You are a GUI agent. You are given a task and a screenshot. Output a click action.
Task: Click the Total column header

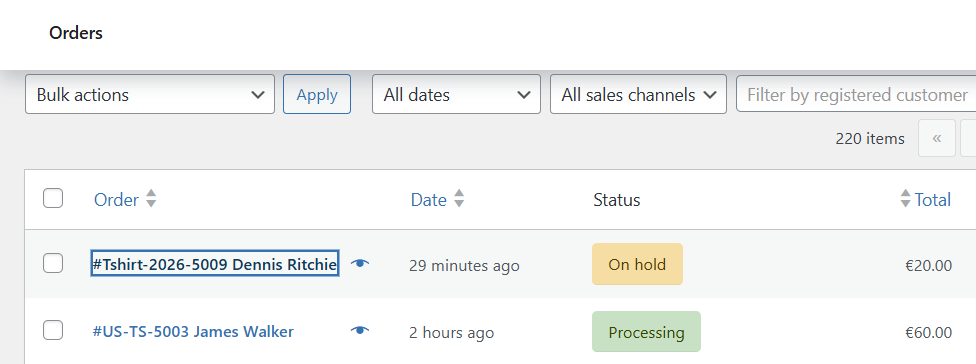pos(933,200)
